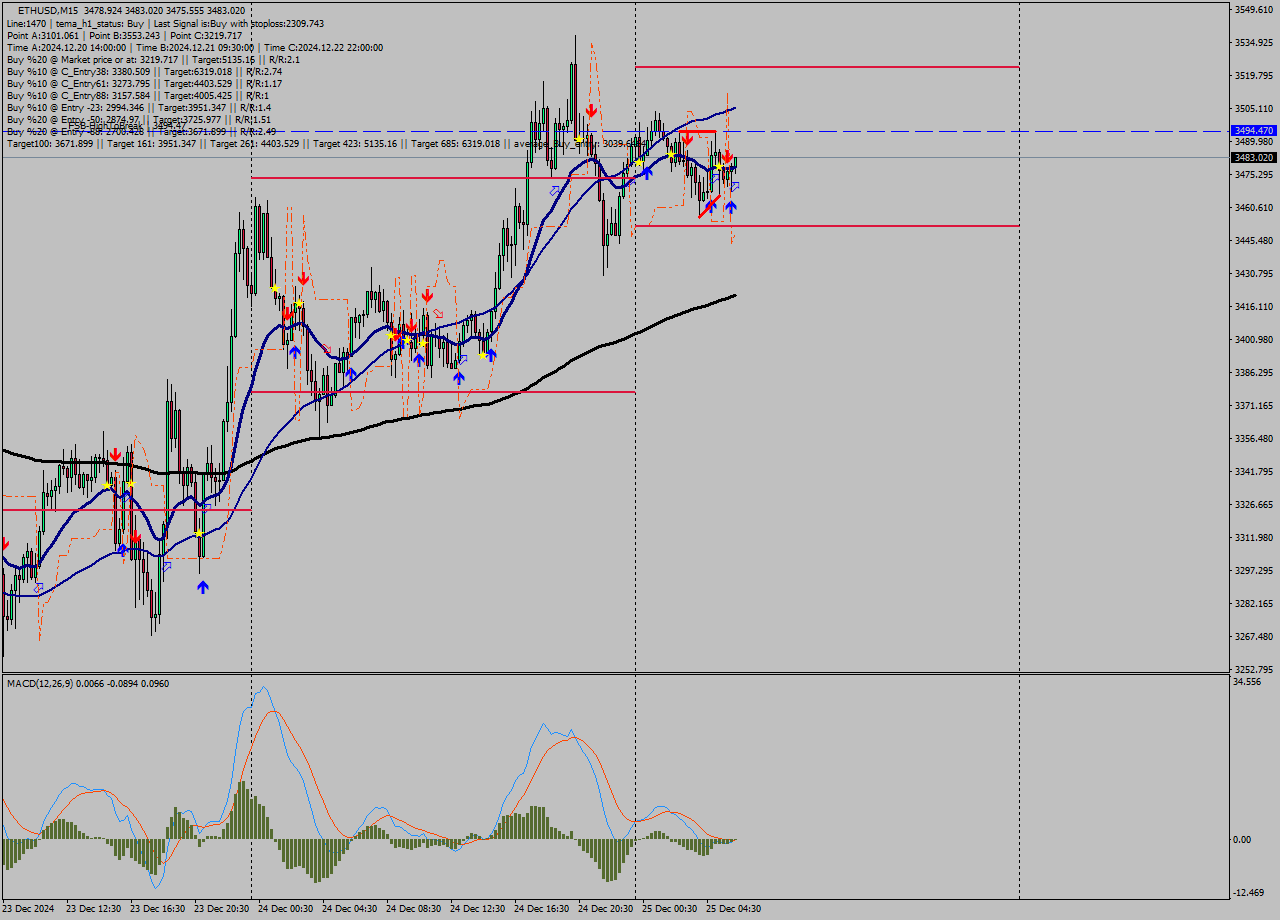Click the current price label 3483.020

[x=1254, y=157]
